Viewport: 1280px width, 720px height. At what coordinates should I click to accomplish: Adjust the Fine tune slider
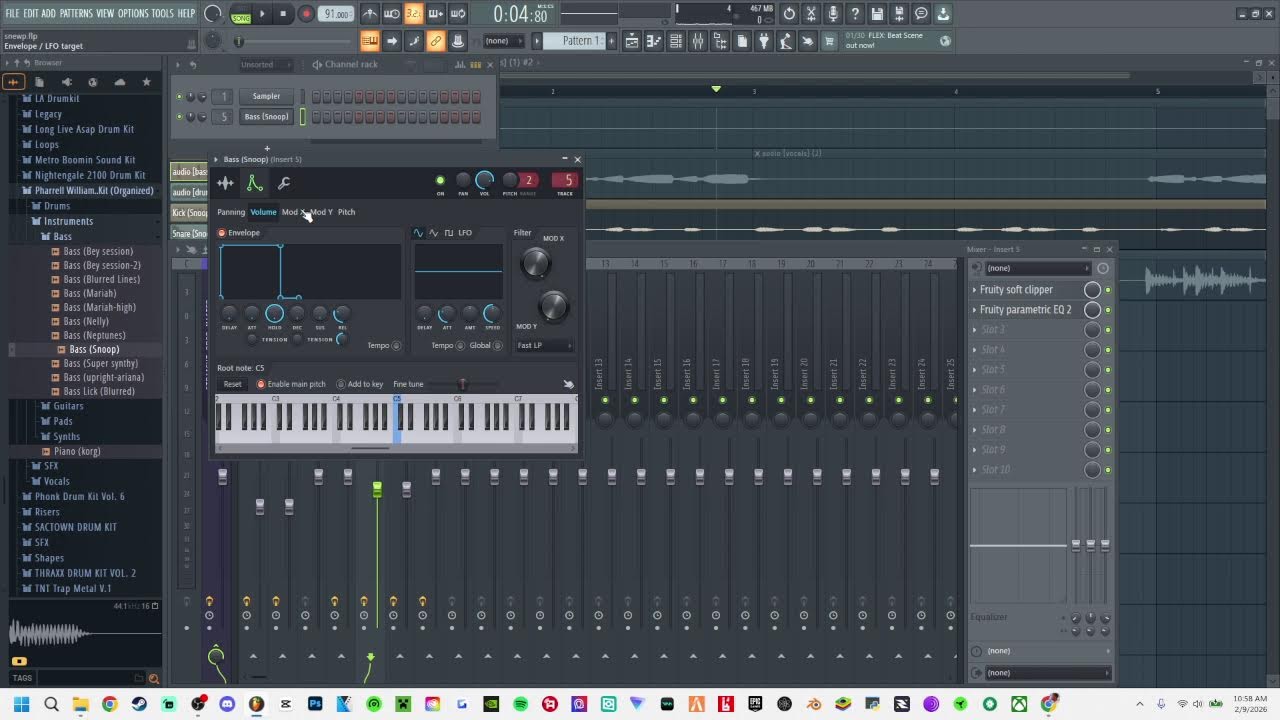[462, 384]
